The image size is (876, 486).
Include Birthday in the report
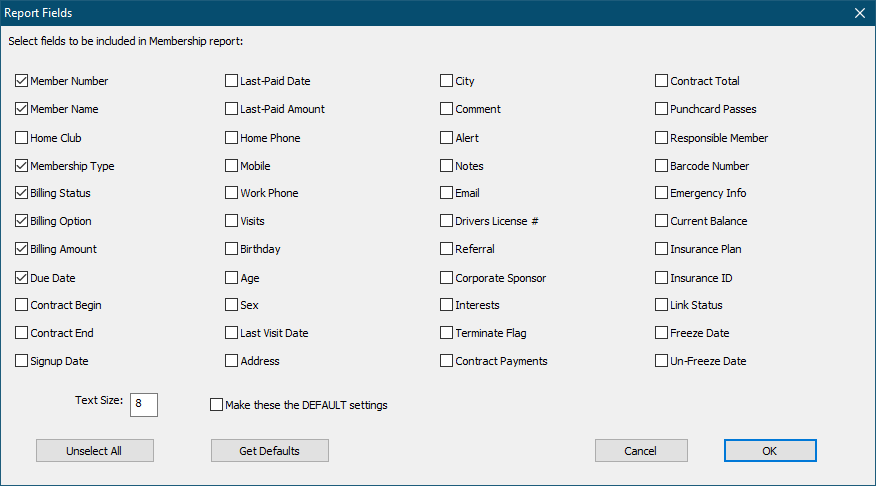(x=232, y=249)
